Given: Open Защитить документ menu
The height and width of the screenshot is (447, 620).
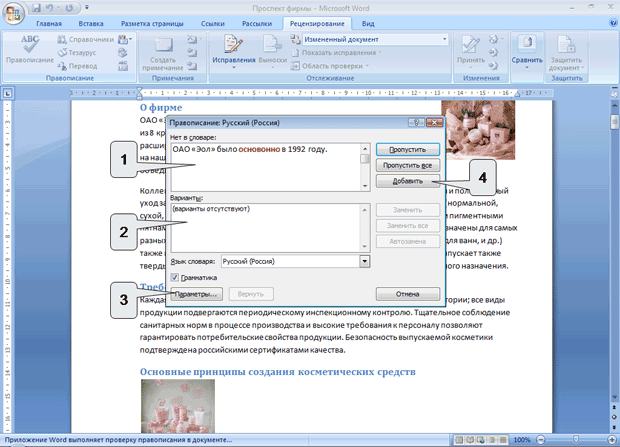Looking at the screenshot, I should (x=566, y=53).
